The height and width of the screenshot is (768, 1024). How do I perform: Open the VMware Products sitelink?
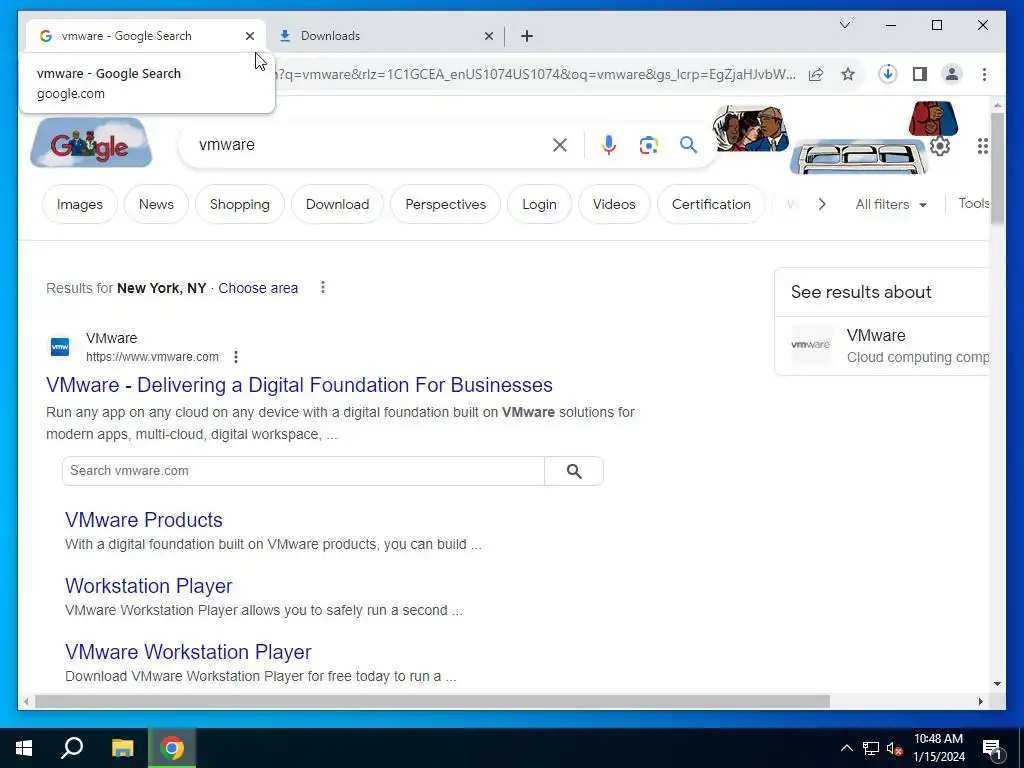(144, 520)
